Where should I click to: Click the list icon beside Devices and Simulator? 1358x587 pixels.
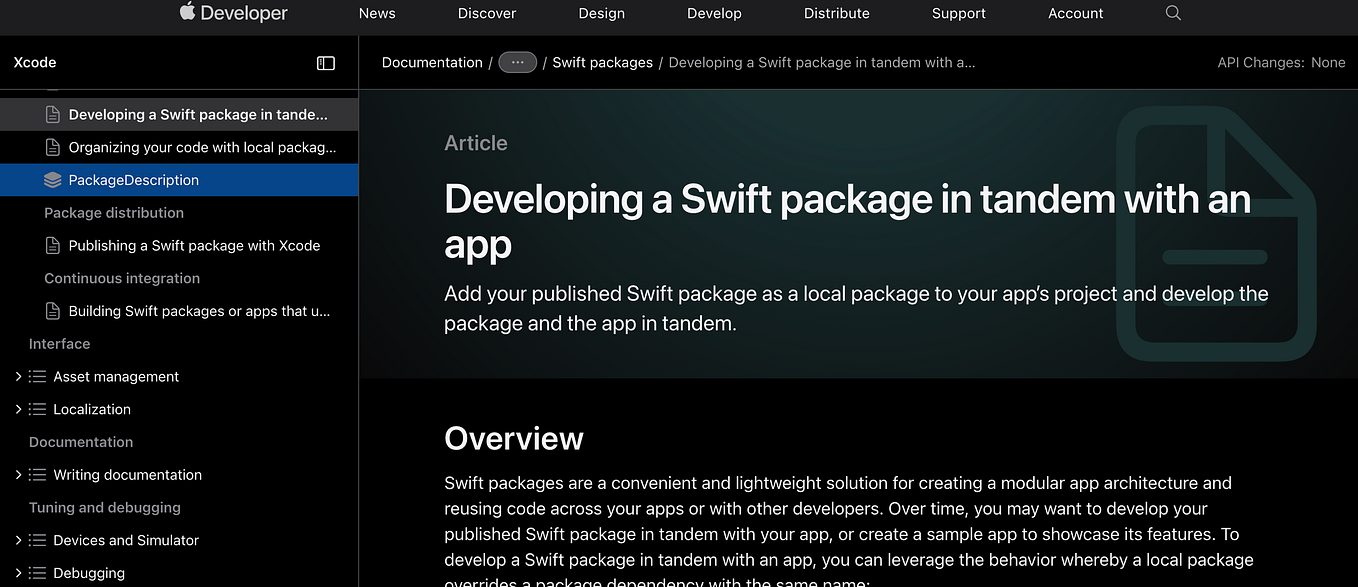37,541
